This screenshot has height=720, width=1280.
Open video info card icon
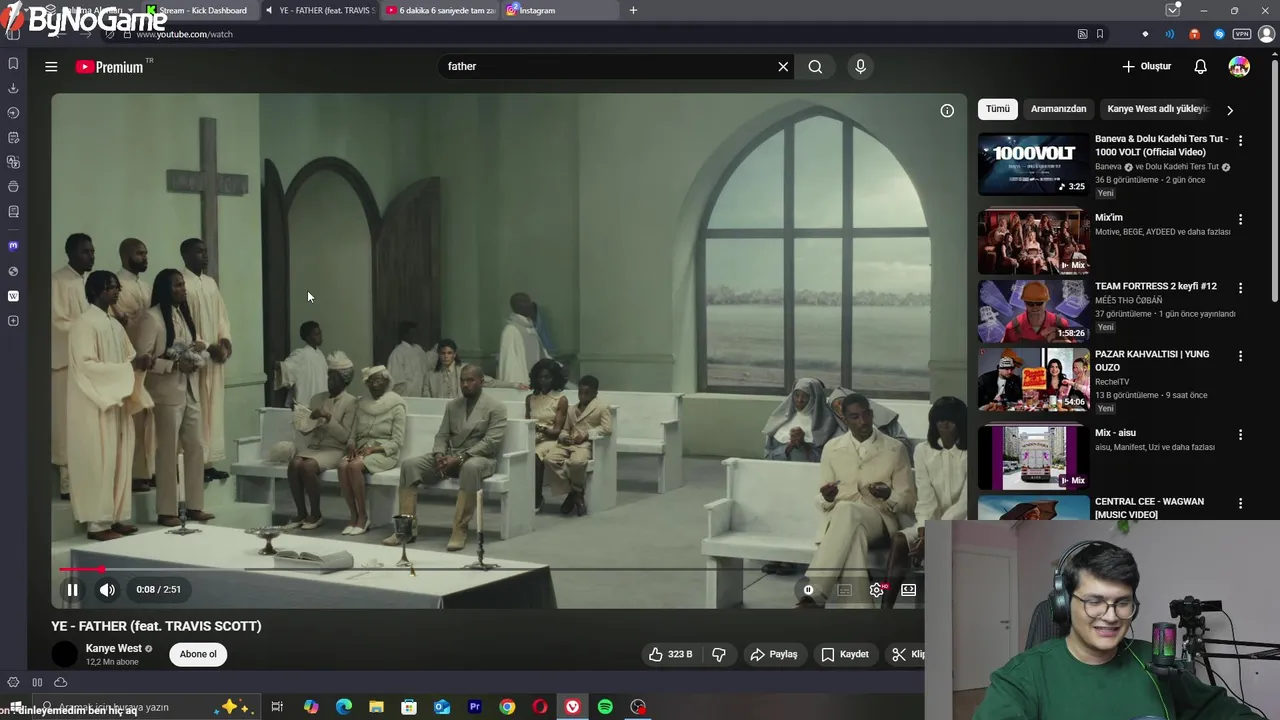[947, 111]
